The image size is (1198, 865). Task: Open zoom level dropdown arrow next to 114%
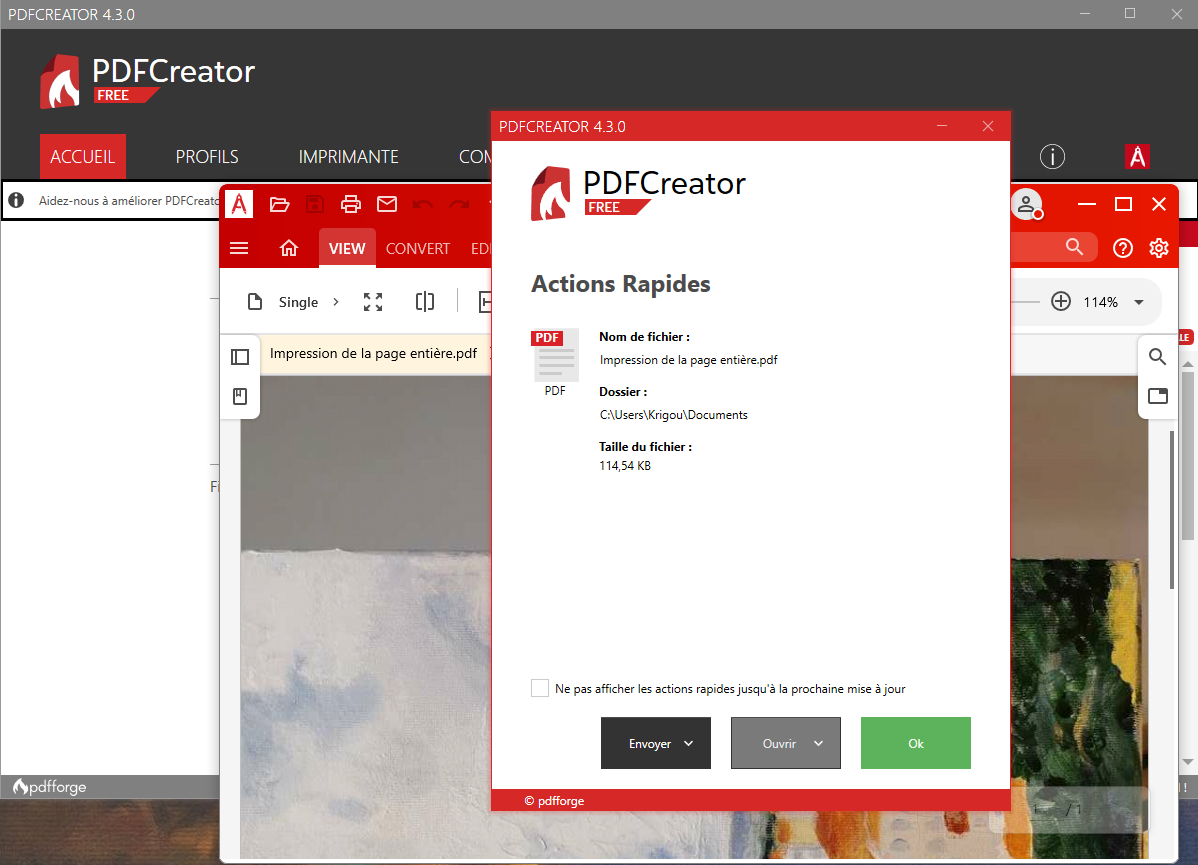tap(1138, 303)
